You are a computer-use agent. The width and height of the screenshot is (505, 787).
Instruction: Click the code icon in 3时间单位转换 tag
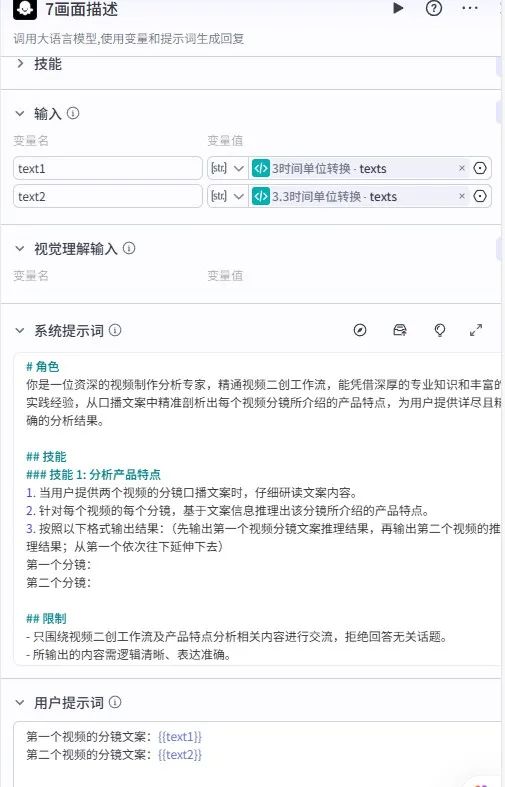[x=261, y=169]
